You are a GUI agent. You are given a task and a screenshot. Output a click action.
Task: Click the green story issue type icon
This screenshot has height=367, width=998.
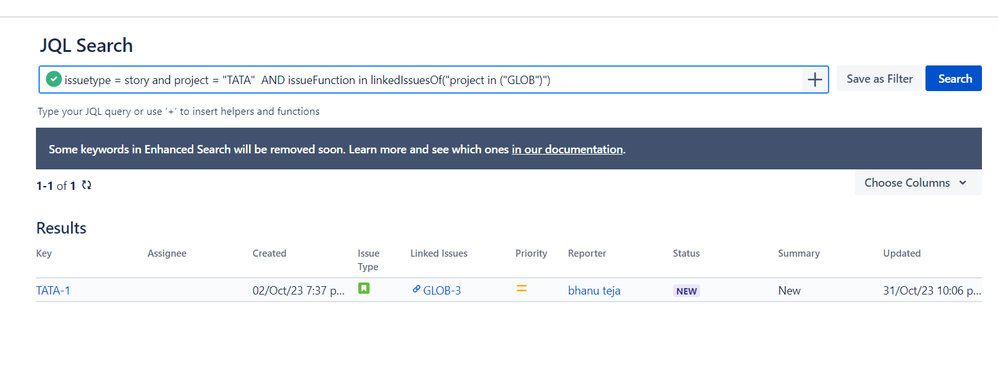(363, 288)
